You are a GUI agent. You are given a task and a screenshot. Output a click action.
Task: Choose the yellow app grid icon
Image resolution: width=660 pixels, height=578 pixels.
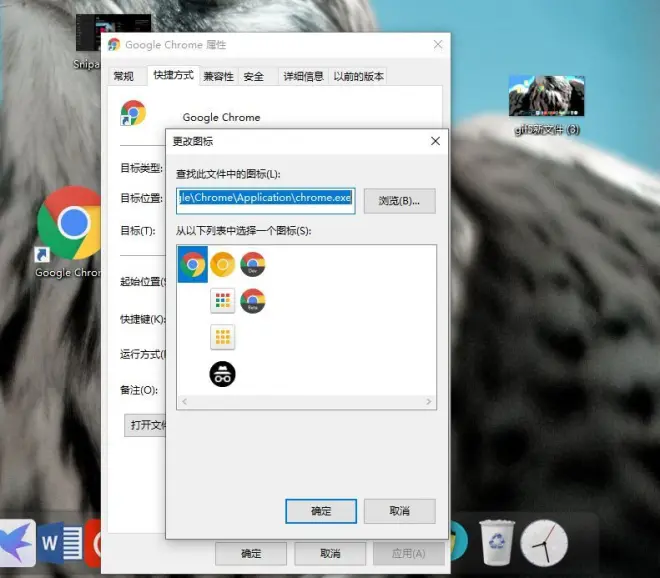[x=223, y=337]
